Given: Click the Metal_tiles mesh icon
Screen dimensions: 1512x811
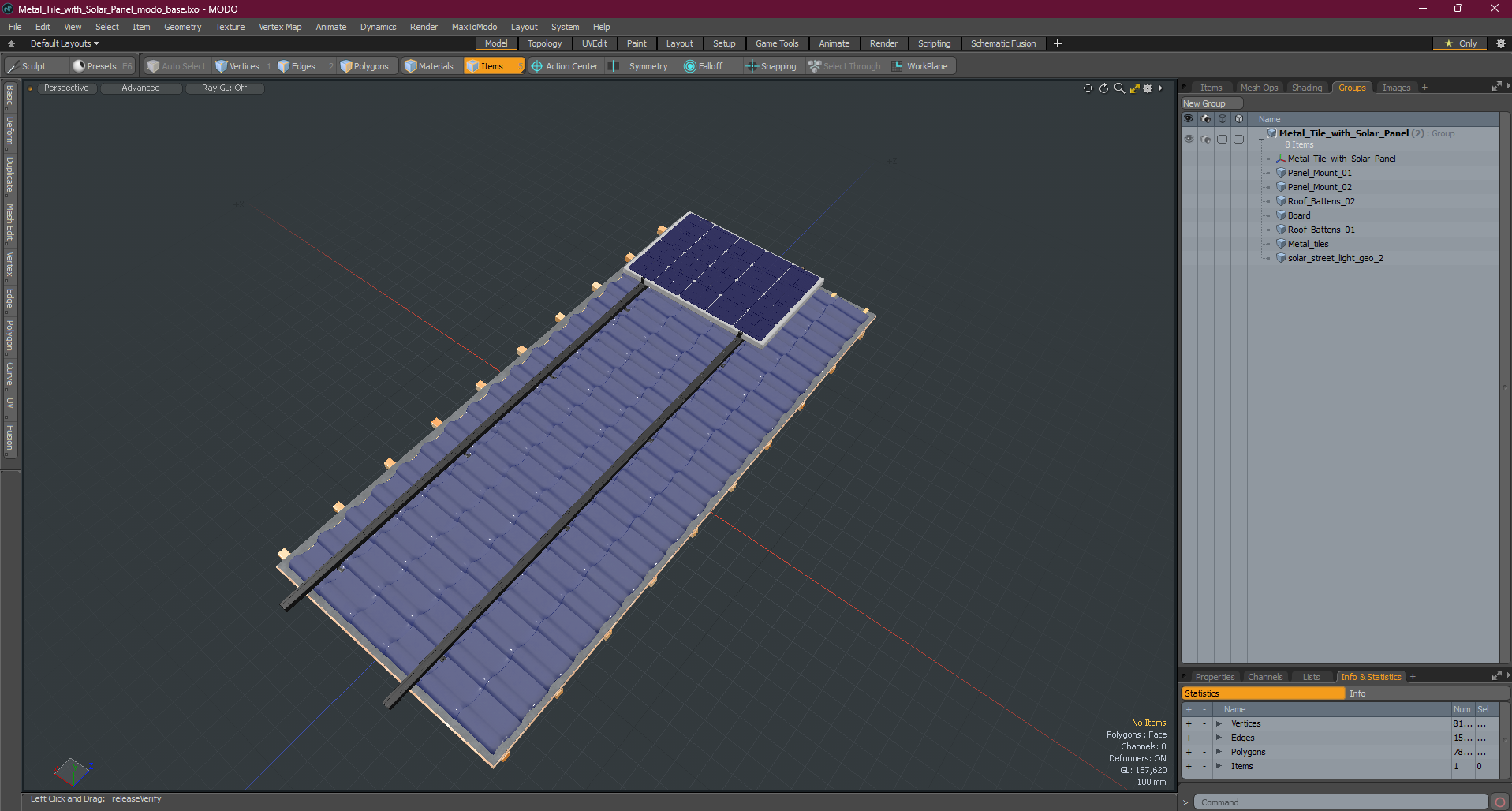Looking at the screenshot, I should (1282, 244).
